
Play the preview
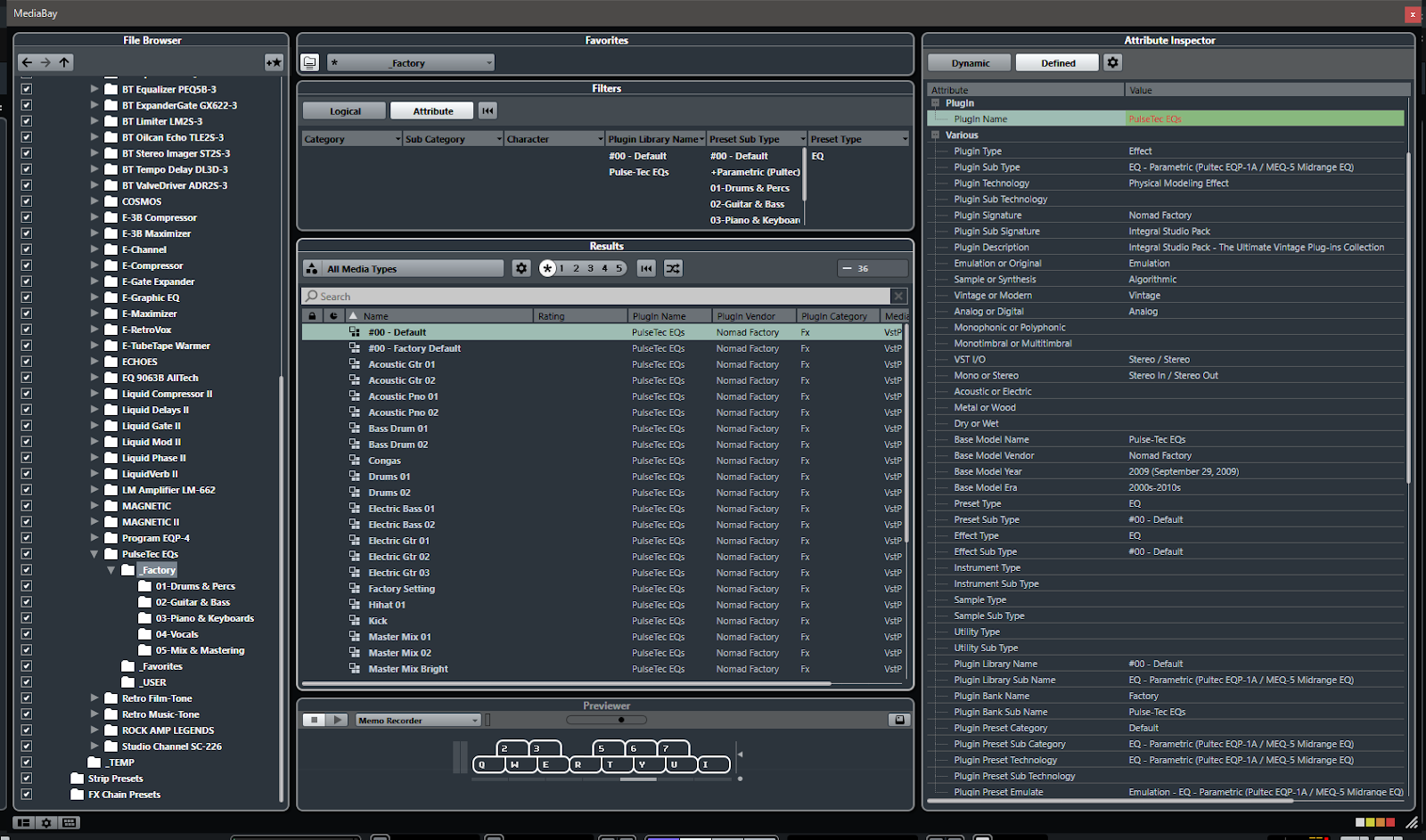(337, 720)
